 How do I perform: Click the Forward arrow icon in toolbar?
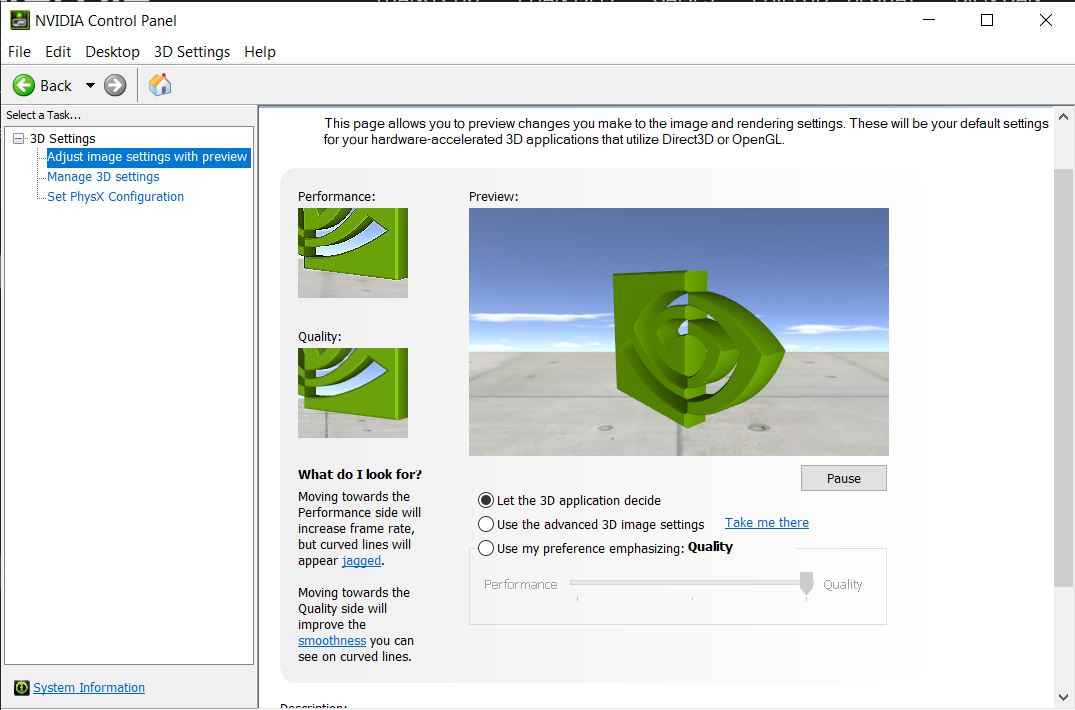click(x=115, y=86)
